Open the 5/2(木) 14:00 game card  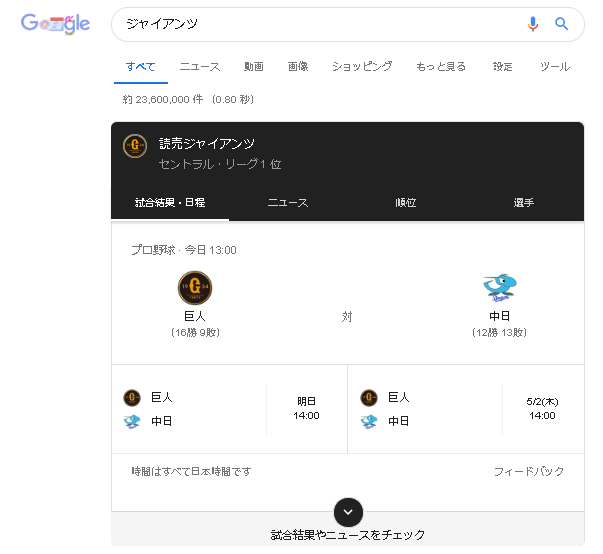[466, 409]
